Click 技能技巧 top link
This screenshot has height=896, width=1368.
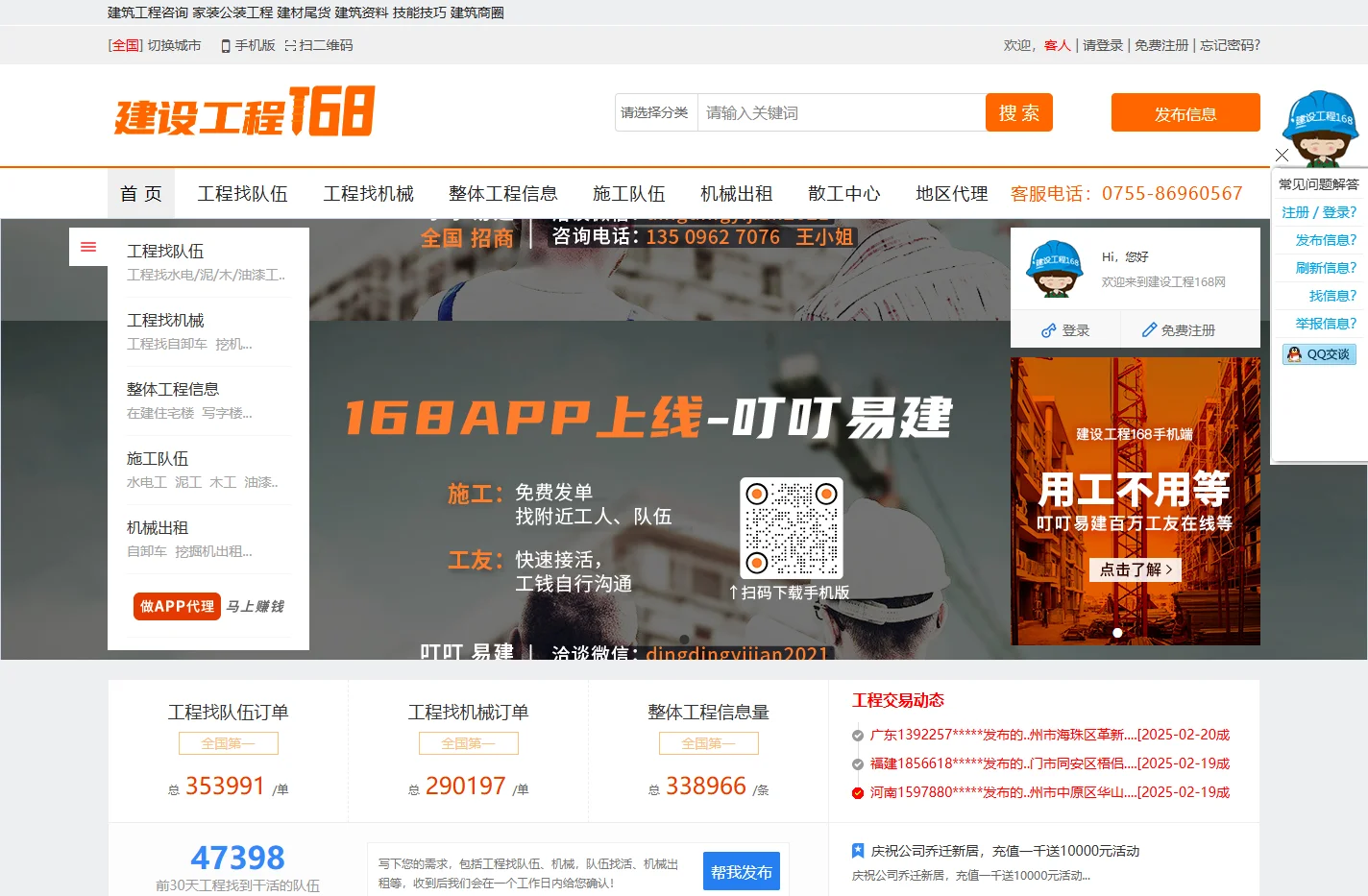pos(419,12)
